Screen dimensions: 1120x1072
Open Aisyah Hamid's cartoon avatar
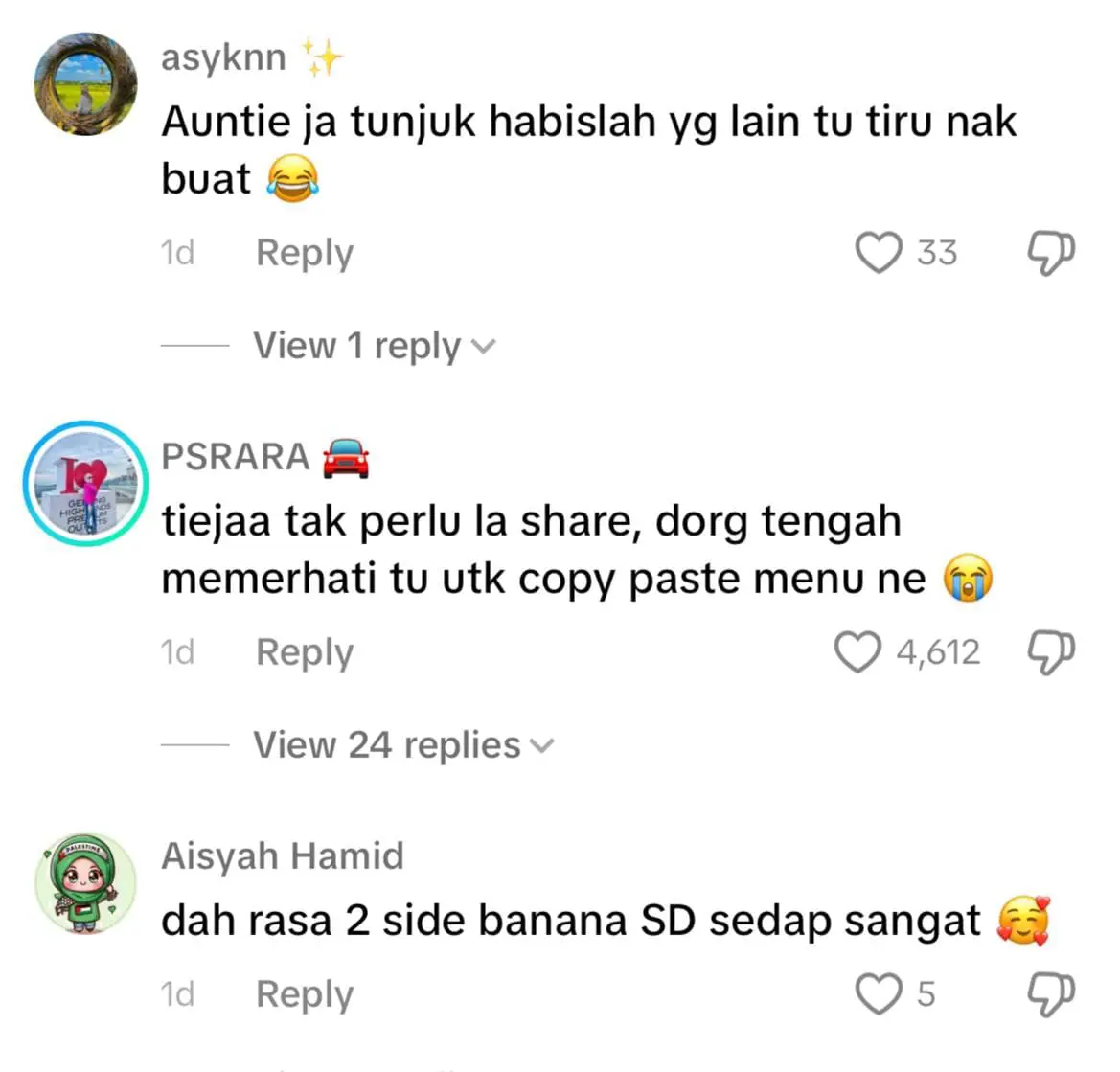tap(85, 883)
